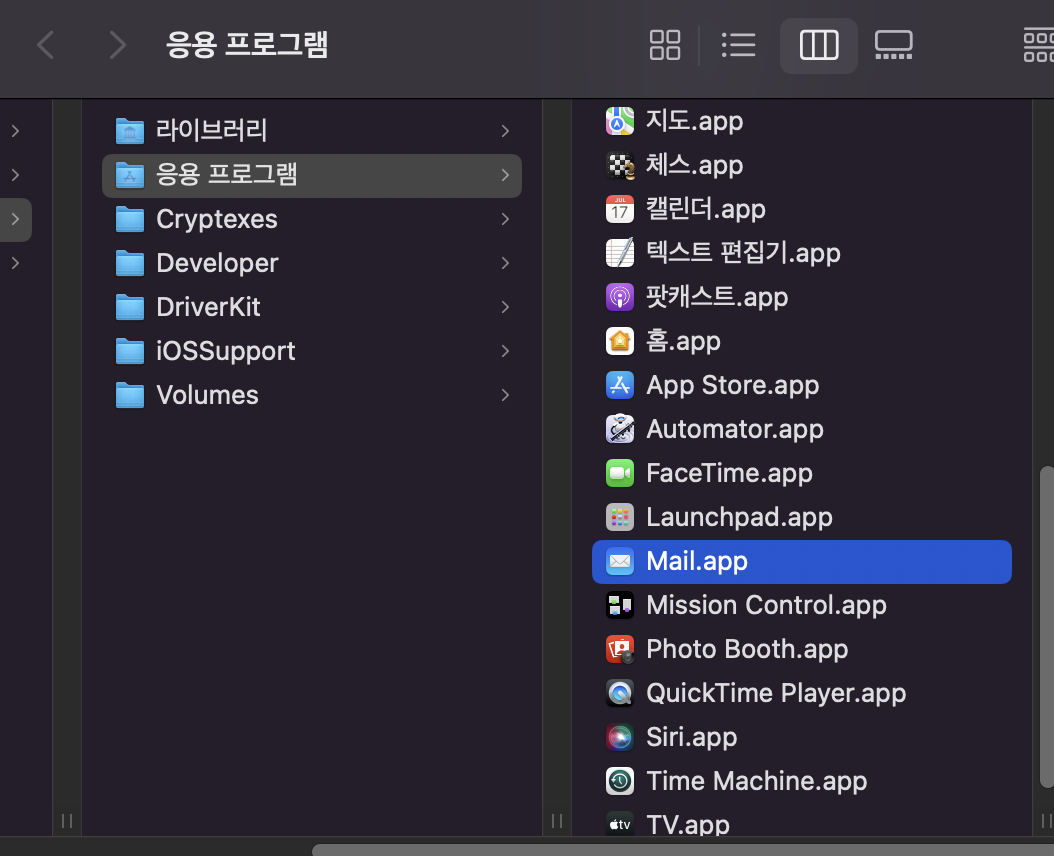Switch to icon grid view

(665, 45)
